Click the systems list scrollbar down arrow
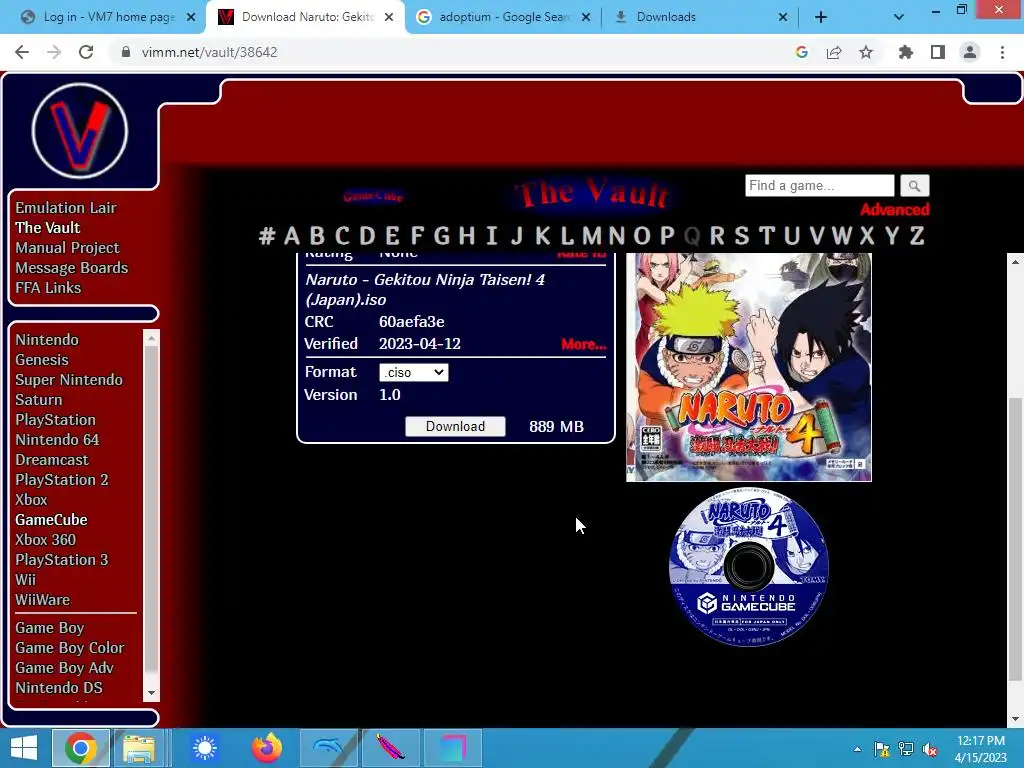This screenshot has width=1024, height=768. pyautogui.click(x=152, y=693)
